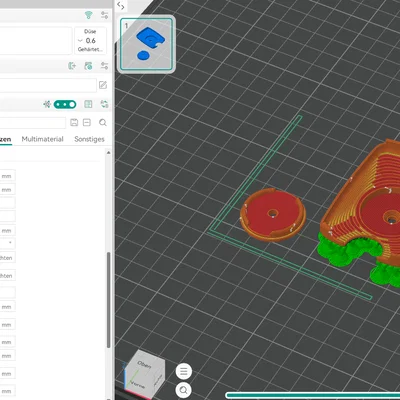The height and width of the screenshot is (400, 400).
Task: Open the filament settings sliders icon
Action: 104,66
